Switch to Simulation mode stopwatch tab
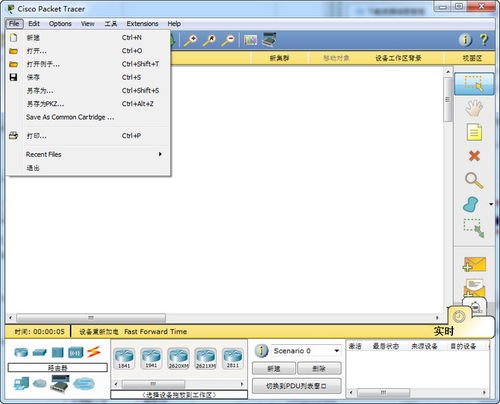Image resolution: width=500 pixels, height=404 pixels. (x=477, y=306)
